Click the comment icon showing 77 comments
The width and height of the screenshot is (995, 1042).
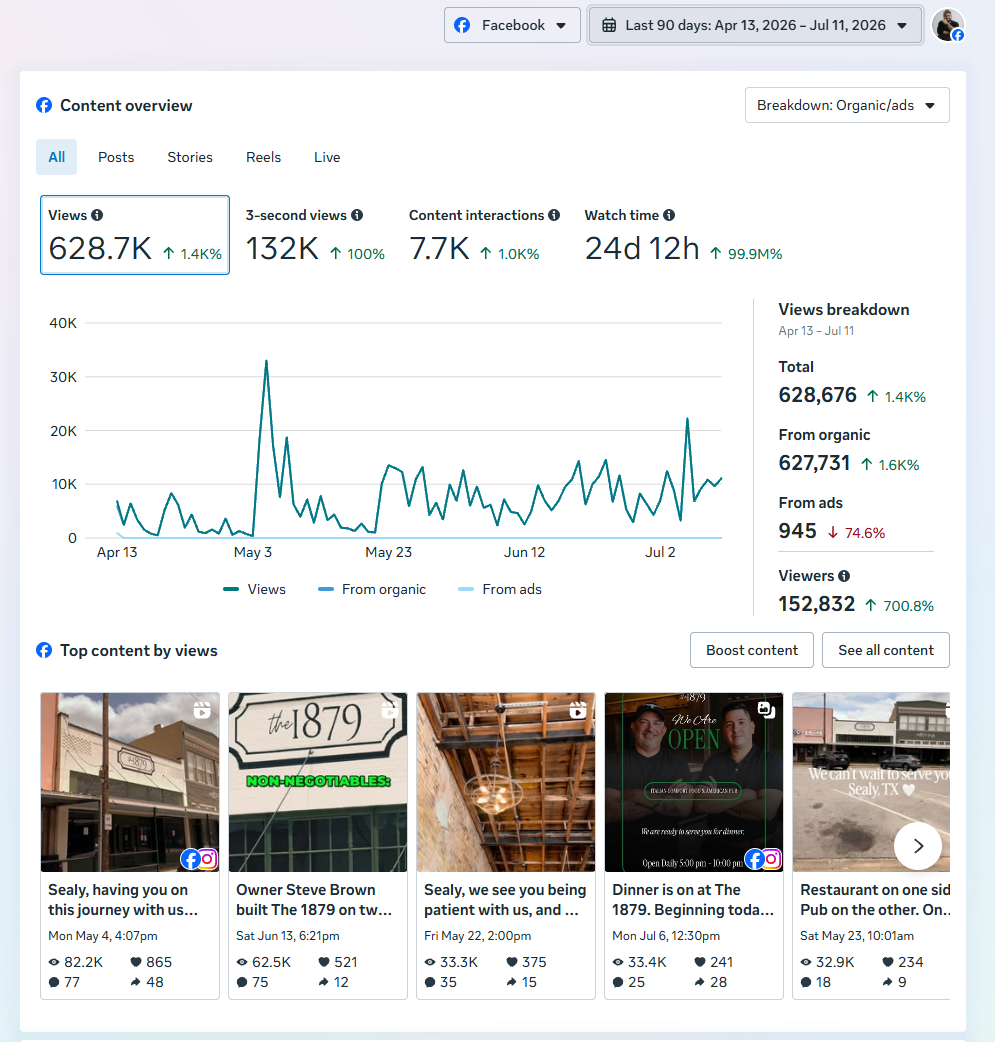54,982
